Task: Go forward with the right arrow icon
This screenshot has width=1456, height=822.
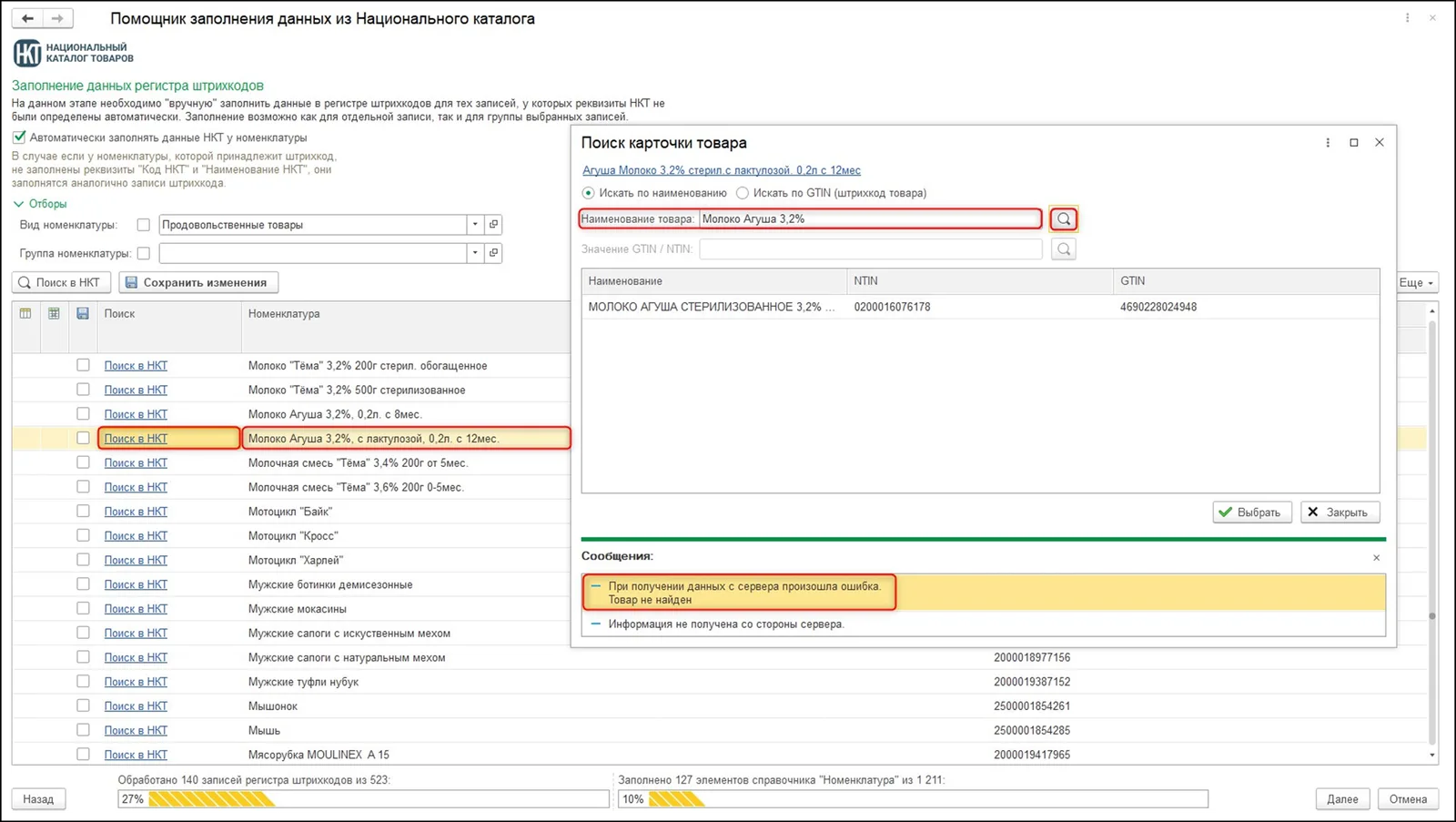Action: 57,18
